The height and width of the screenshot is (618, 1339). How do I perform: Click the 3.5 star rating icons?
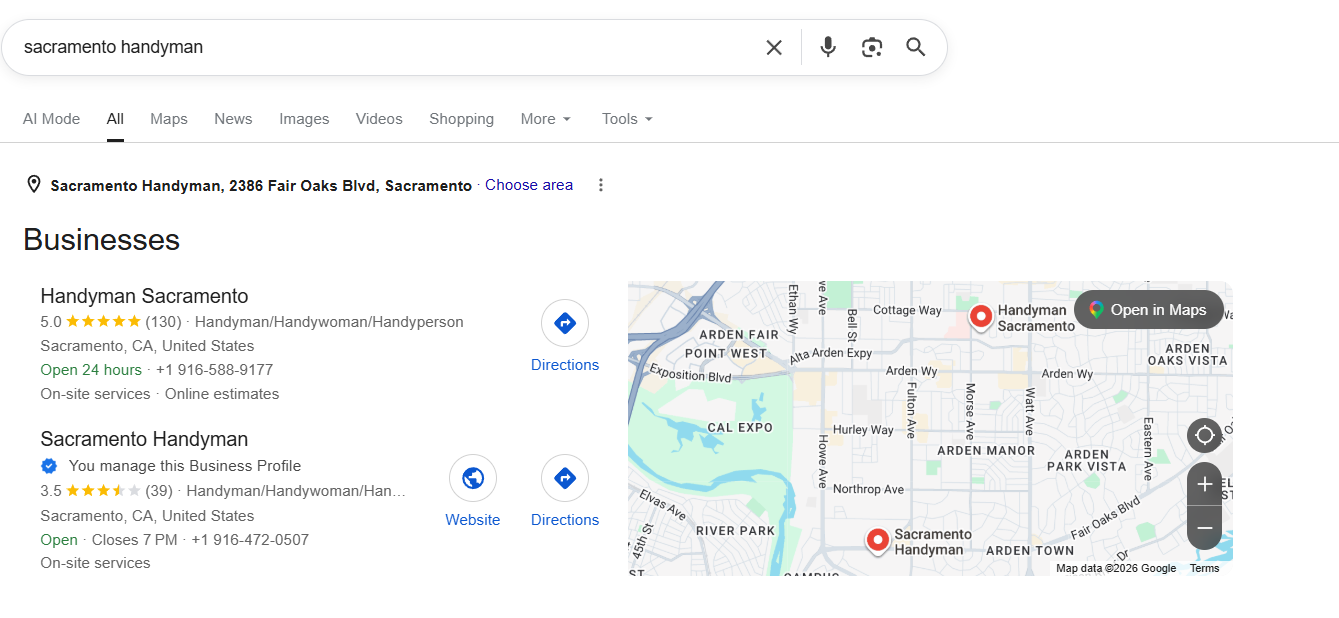coord(103,491)
